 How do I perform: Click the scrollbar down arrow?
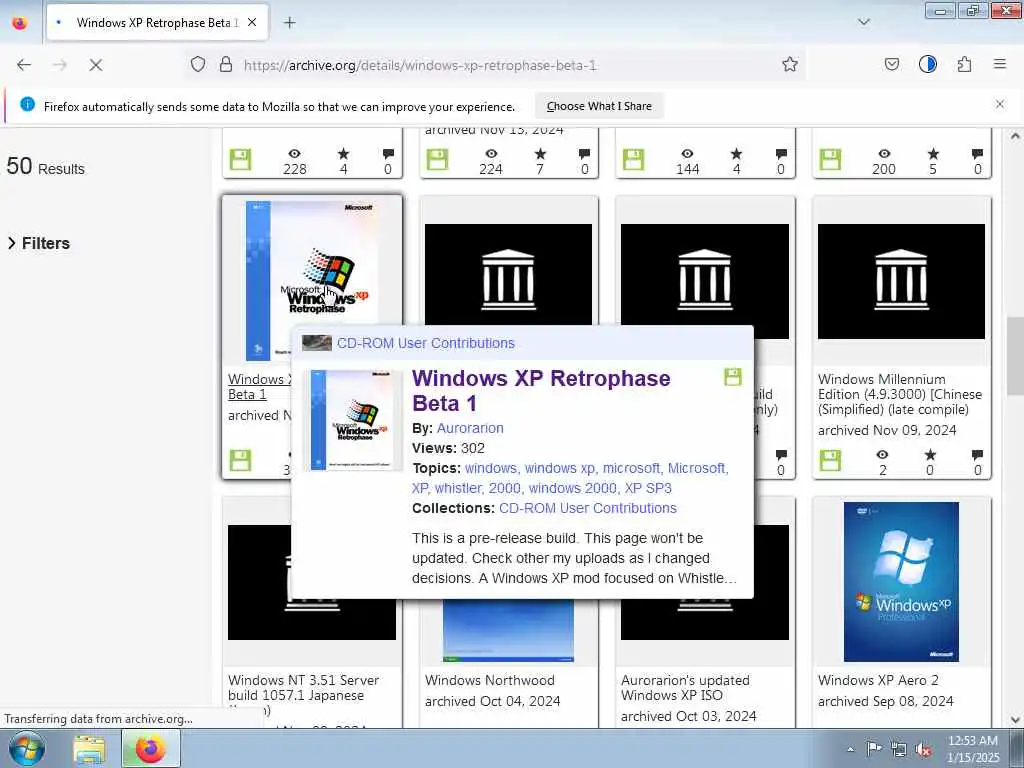click(1015, 720)
